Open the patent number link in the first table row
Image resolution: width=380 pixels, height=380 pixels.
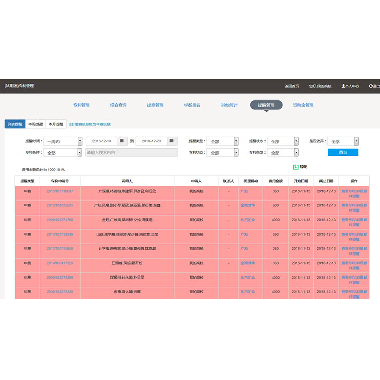pyautogui.click(x=60, y=191)
